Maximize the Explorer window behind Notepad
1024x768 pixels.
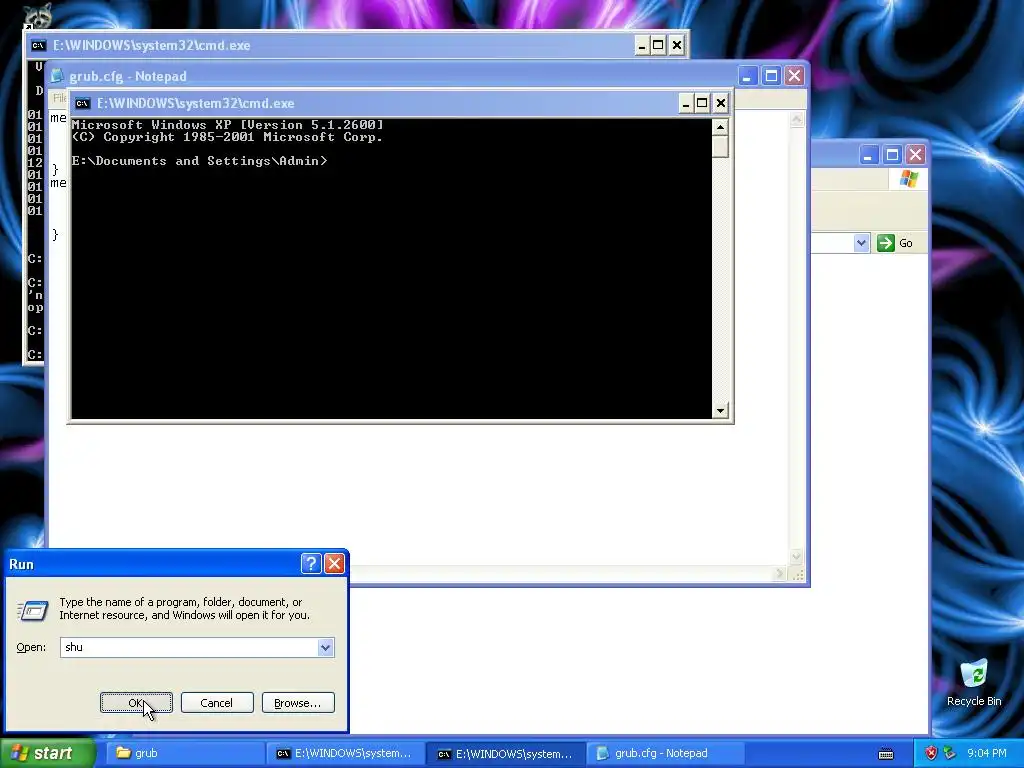click(892, 155)
